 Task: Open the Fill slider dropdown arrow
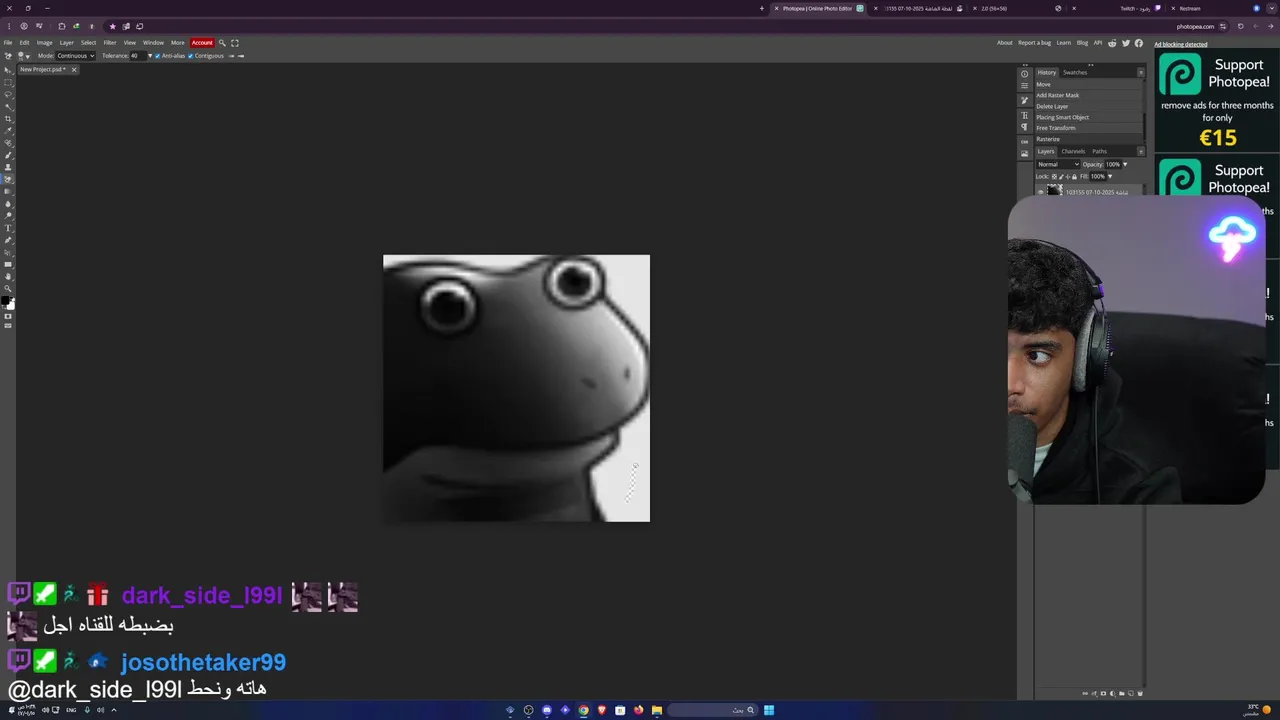(x=1110, y=176)
